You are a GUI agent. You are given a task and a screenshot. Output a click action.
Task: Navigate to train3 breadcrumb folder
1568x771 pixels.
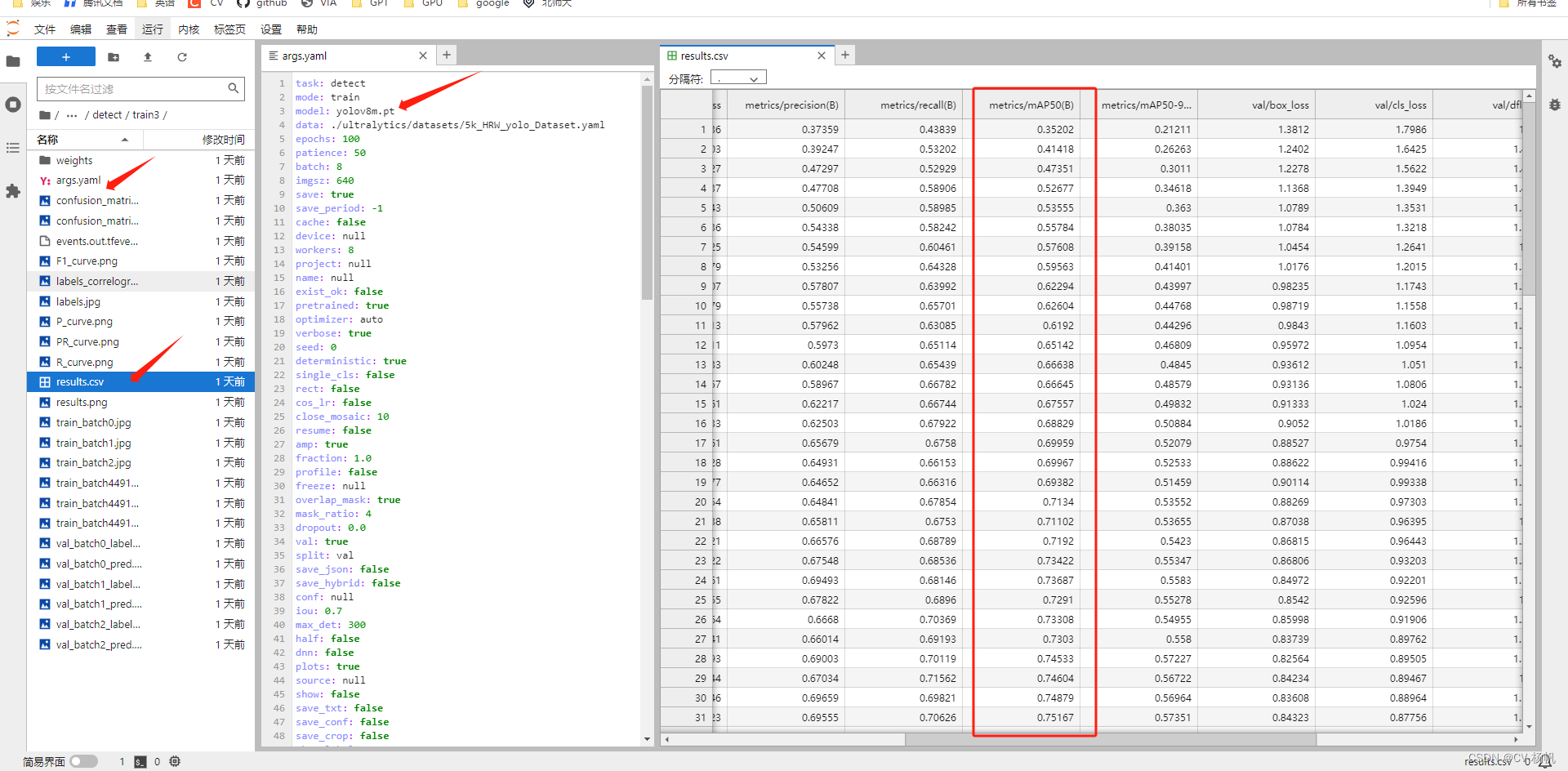coord(146,115)
